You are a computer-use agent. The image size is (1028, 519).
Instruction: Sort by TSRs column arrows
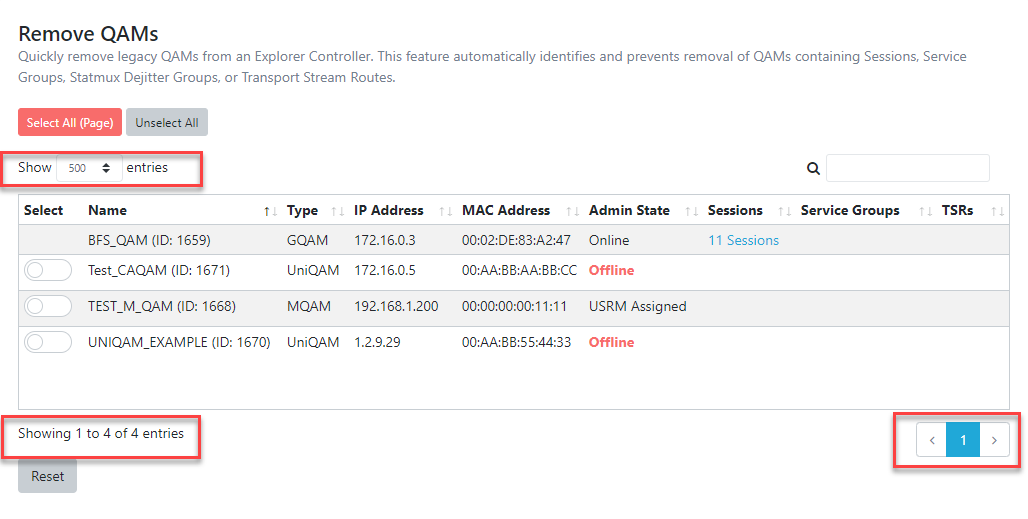(998, 211)
